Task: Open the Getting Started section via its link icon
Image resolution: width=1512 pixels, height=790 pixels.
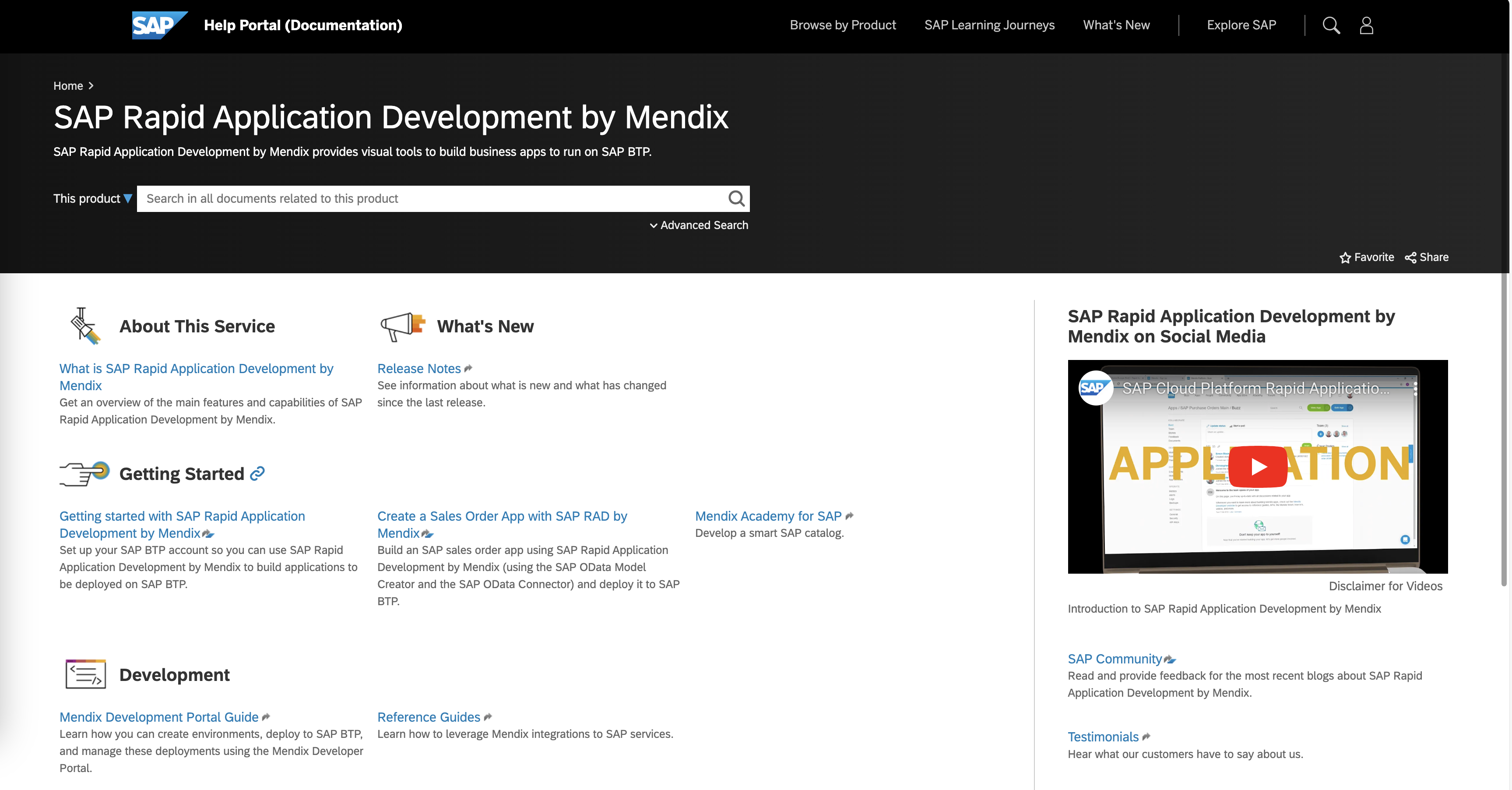Action: (x=257, y=473)
